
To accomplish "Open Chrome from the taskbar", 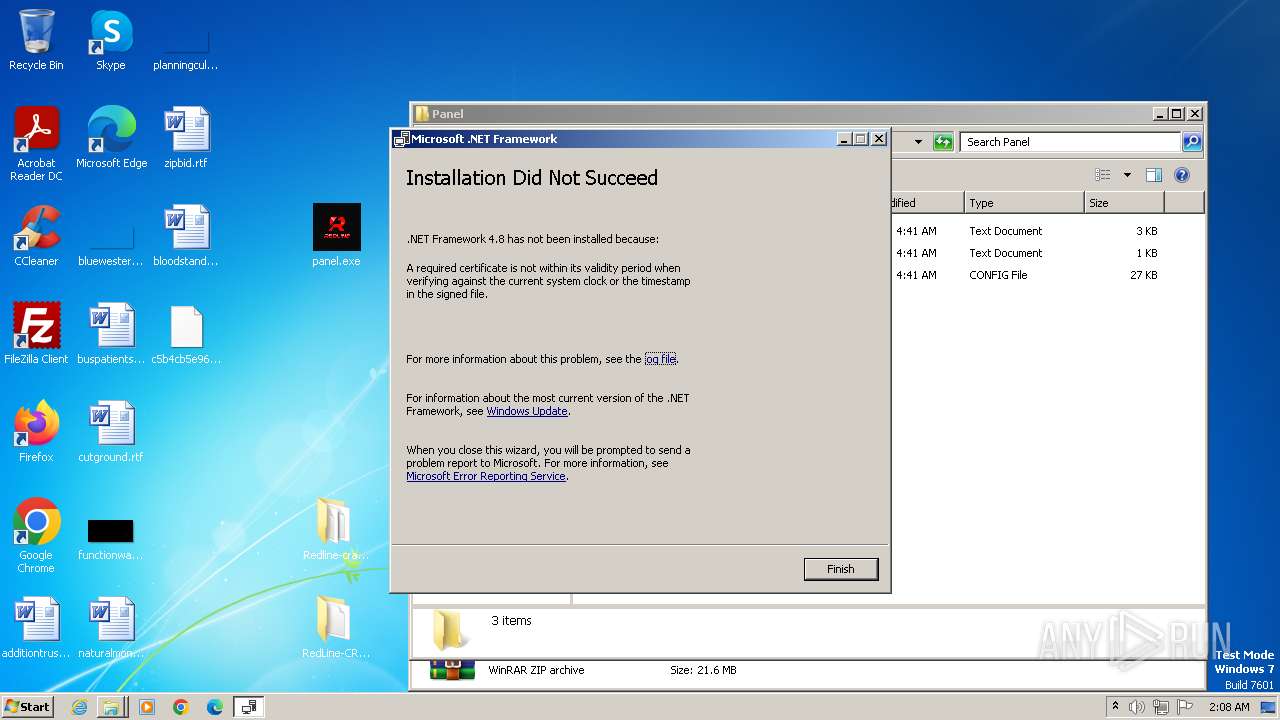I will pyautogui.click(x=180, y=707).
